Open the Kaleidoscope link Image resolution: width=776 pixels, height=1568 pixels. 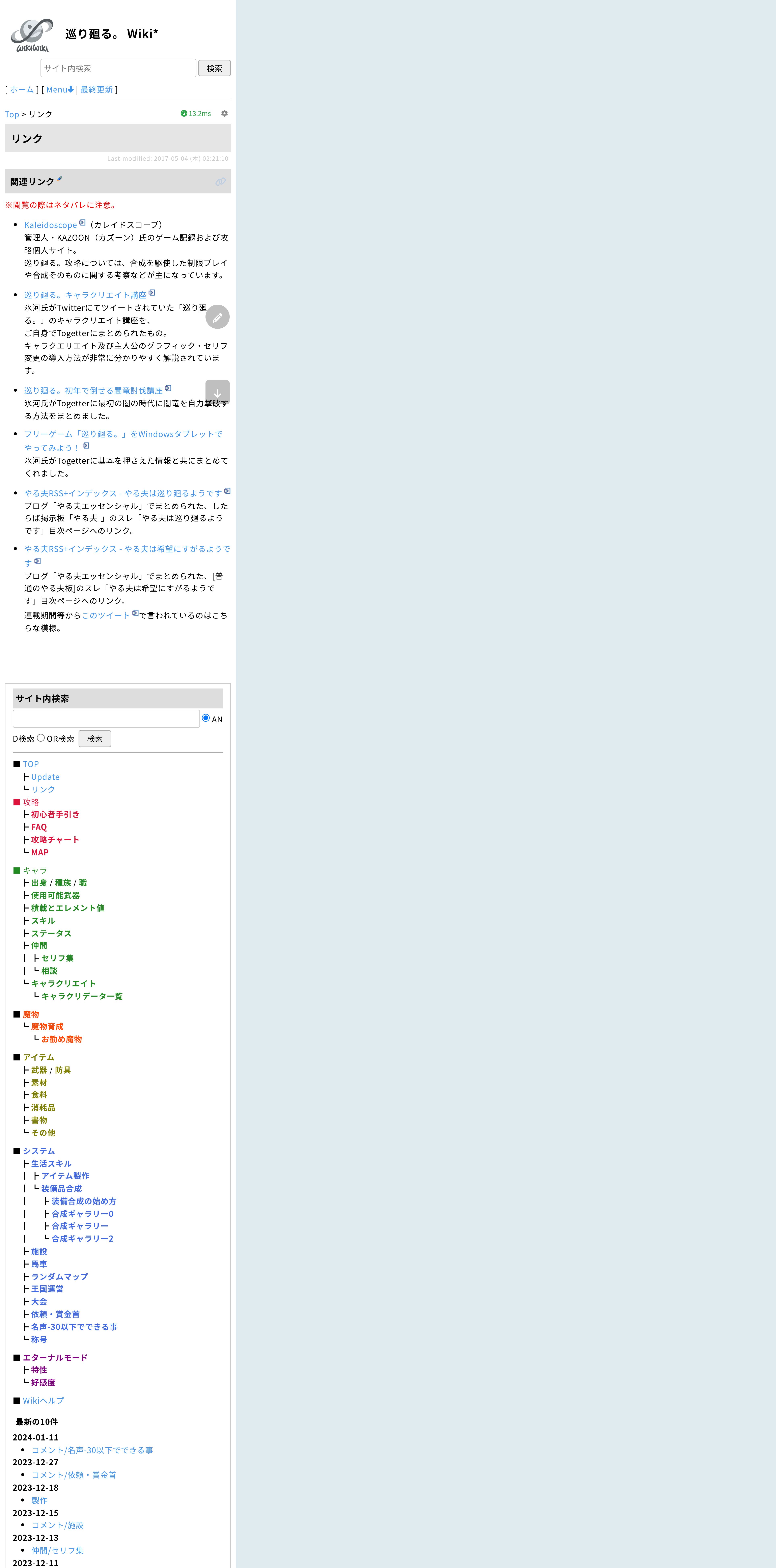click(51, 225)
